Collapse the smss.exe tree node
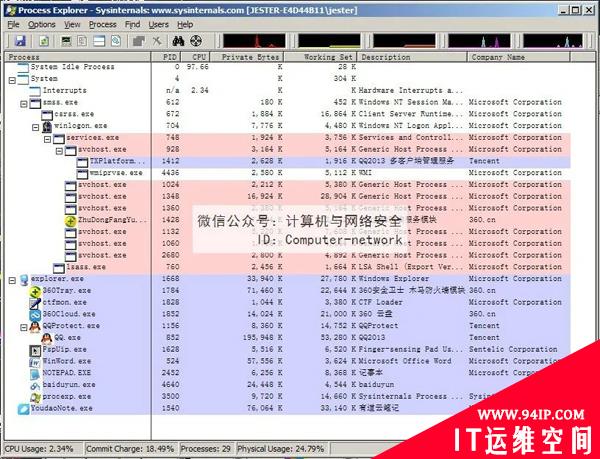The height and width of the screenshot is (459, 600). coord(24,104)
